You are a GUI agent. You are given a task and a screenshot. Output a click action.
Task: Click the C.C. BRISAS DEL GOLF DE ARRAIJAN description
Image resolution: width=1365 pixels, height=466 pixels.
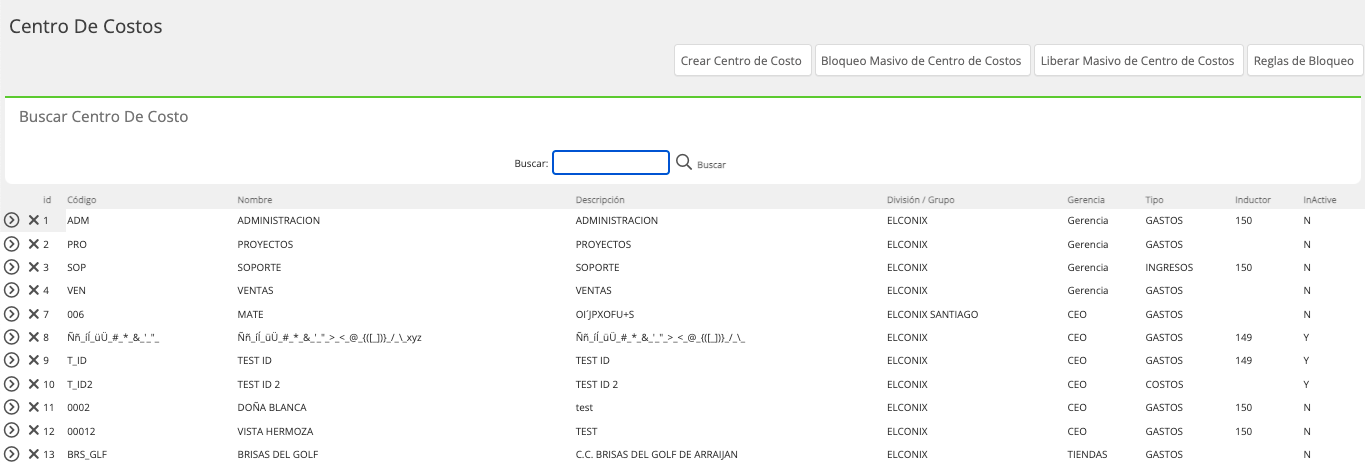656,454
